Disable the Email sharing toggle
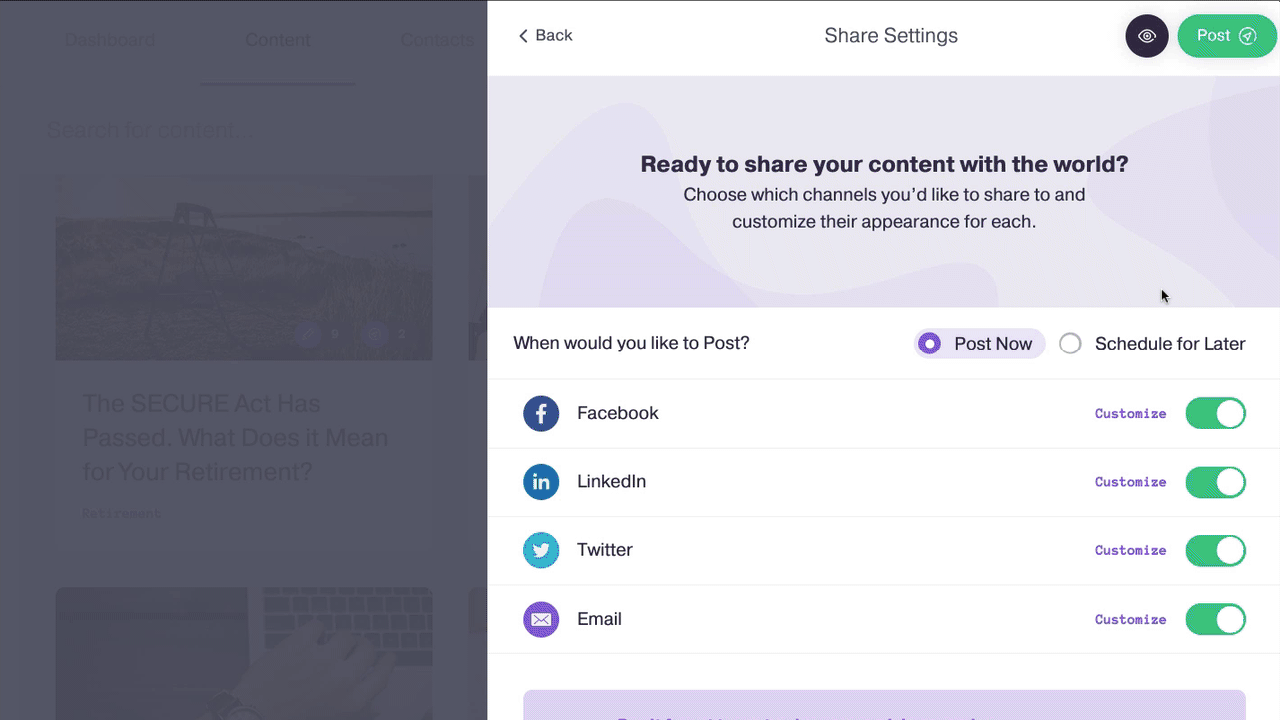Screen dimensions: 1280x720 (1215, 619)
